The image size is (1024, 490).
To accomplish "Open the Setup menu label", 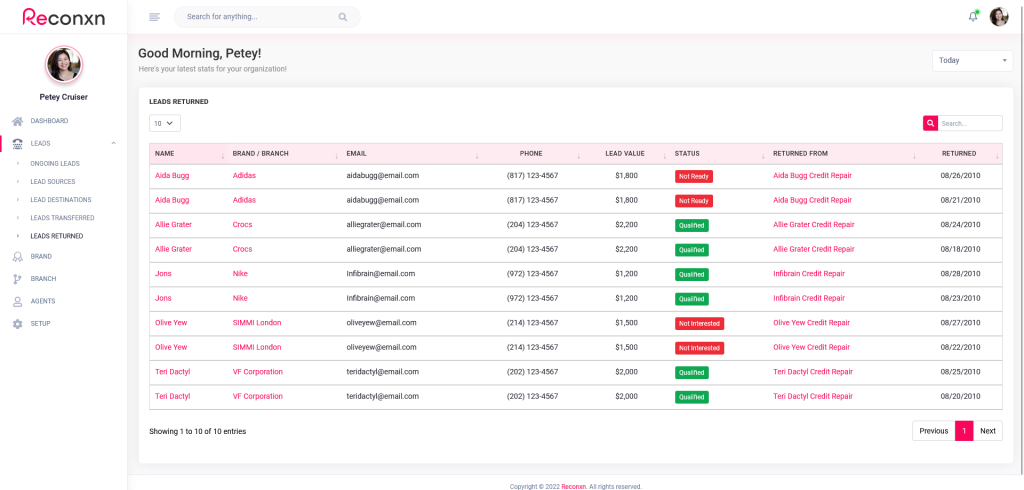I will [x=40, y=324].
